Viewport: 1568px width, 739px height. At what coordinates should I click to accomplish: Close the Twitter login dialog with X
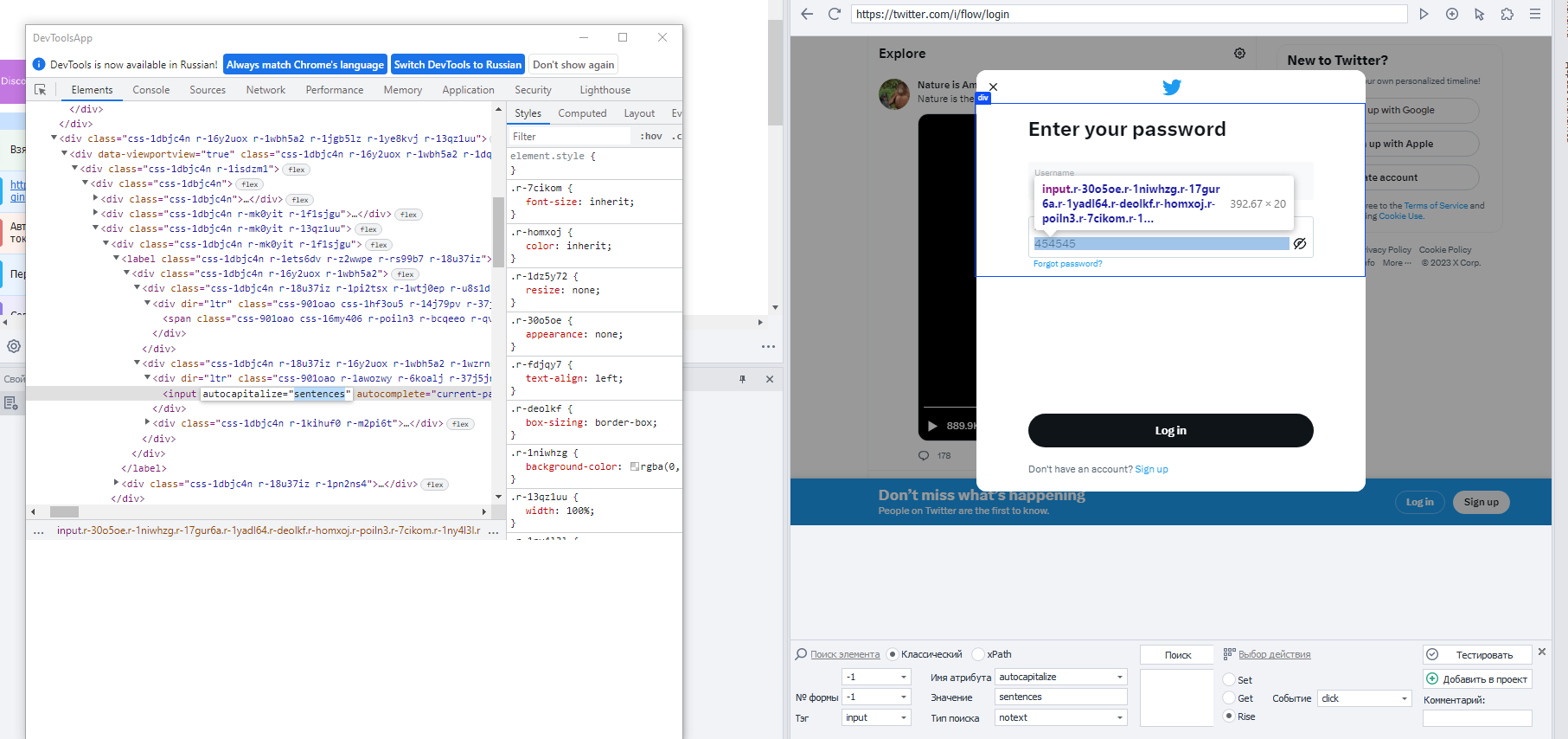pyautogui.click(x=994, y=87)
